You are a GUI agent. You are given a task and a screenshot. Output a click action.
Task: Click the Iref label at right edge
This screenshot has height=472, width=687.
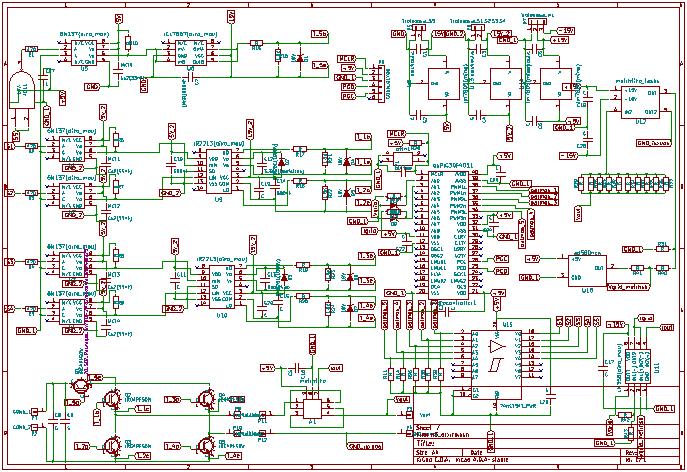tap(667, 327)
